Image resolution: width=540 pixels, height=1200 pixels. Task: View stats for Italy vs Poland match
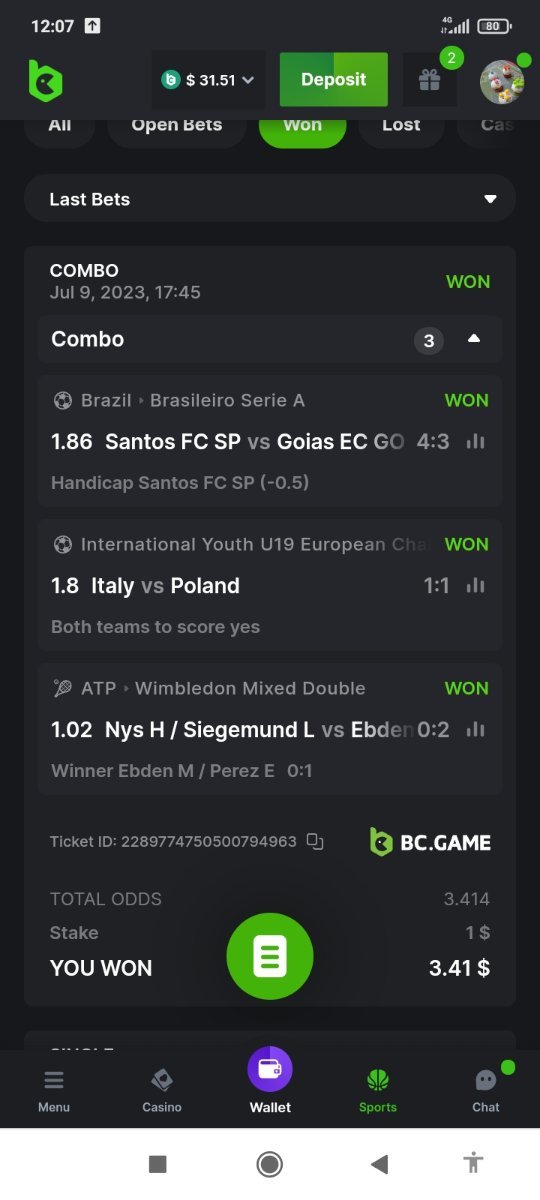476,585
